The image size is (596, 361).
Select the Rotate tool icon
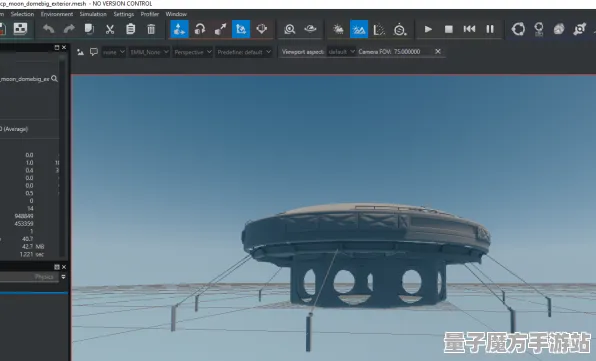(200, 29)
